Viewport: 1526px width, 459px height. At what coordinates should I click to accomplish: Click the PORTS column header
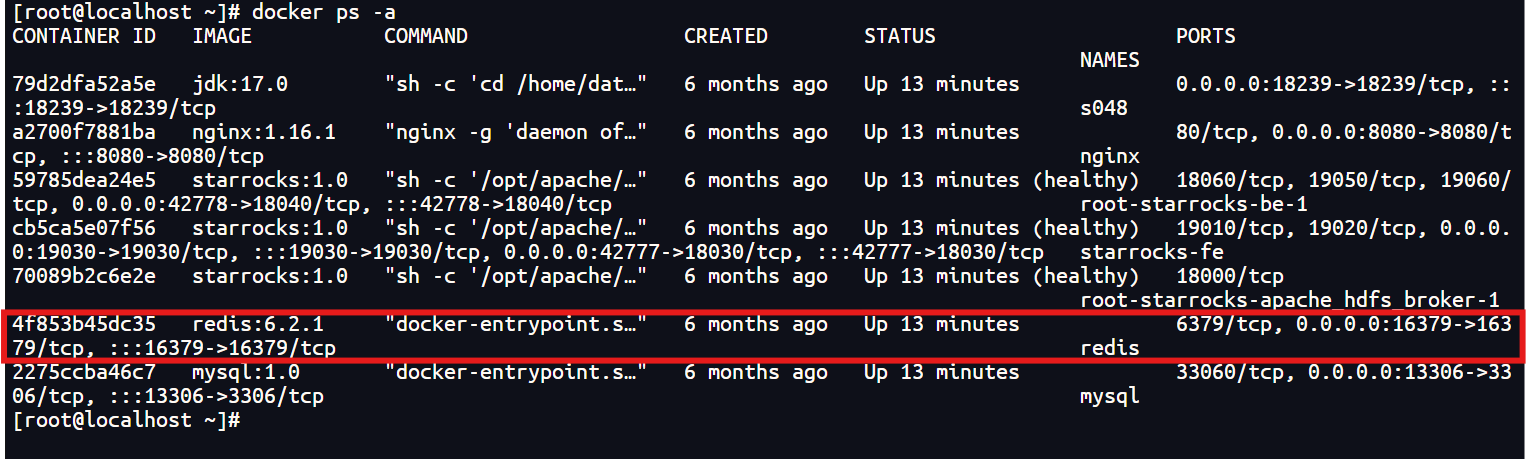(x=1206, y=36)
